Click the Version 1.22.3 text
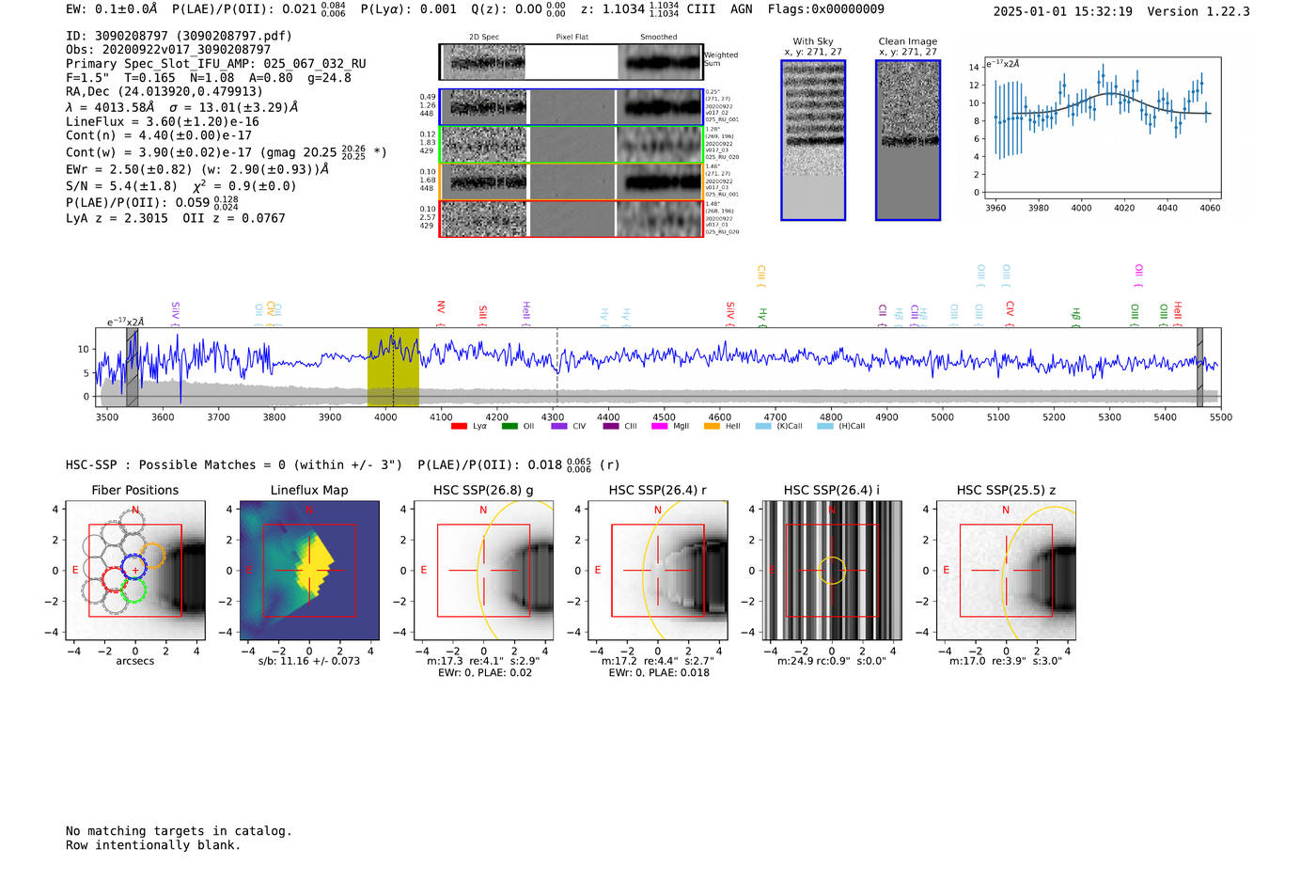 point(1198,11)
